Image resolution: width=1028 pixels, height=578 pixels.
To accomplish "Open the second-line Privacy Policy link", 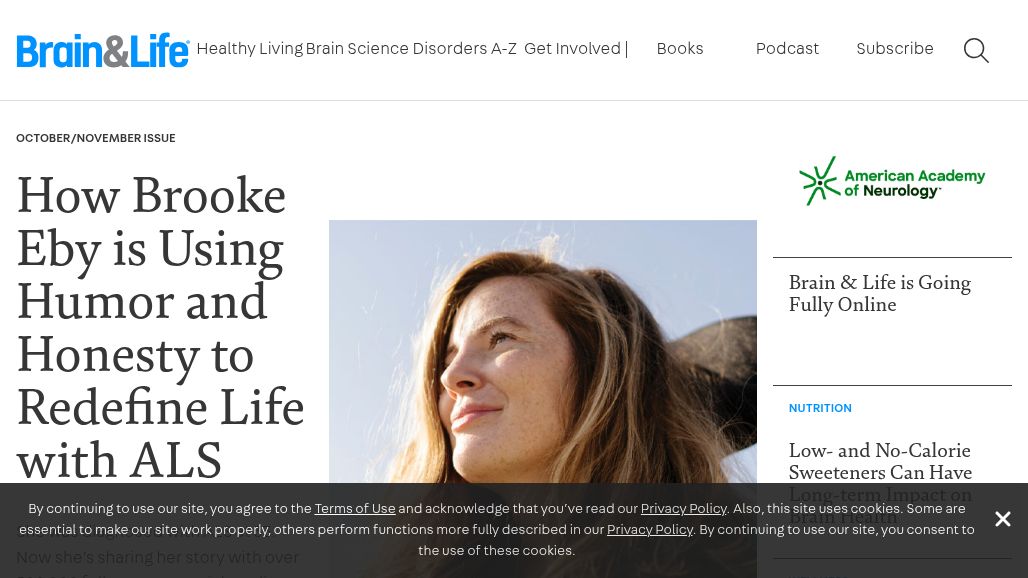I will click(650, 530).
